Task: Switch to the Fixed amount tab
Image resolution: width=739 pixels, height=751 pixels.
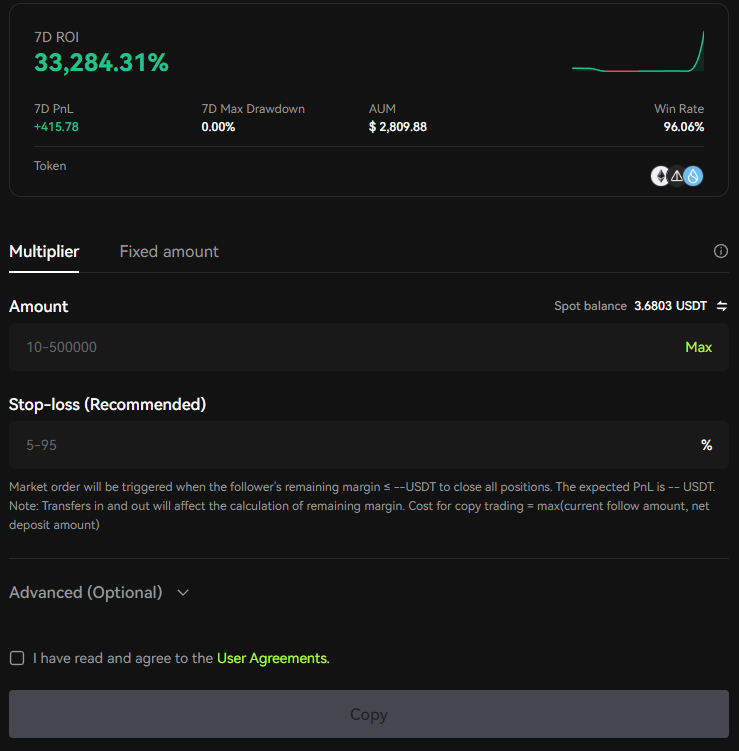Action: coord(169,251)
